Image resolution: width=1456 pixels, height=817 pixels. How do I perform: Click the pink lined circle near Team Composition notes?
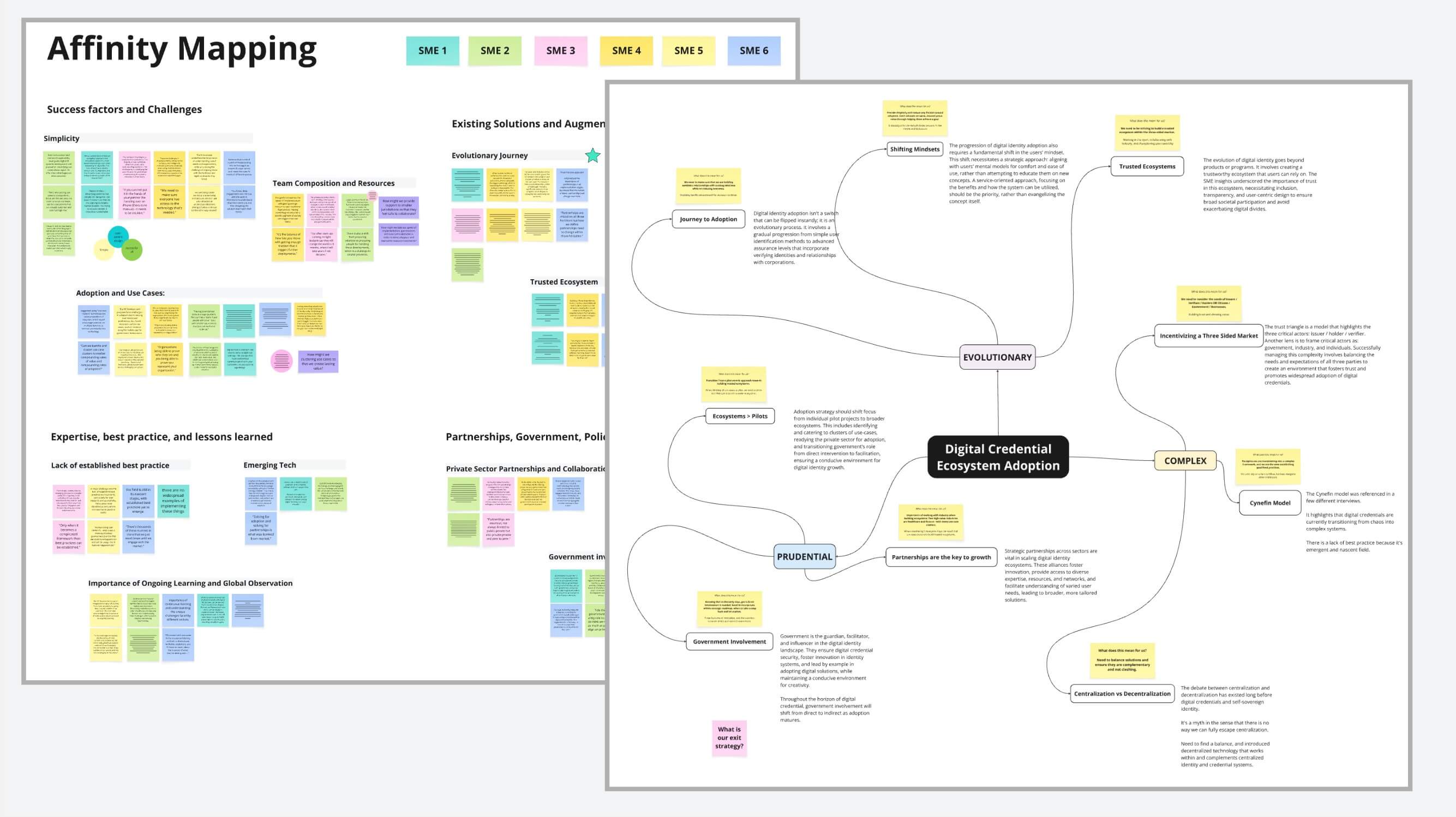[x=373, y=196]
